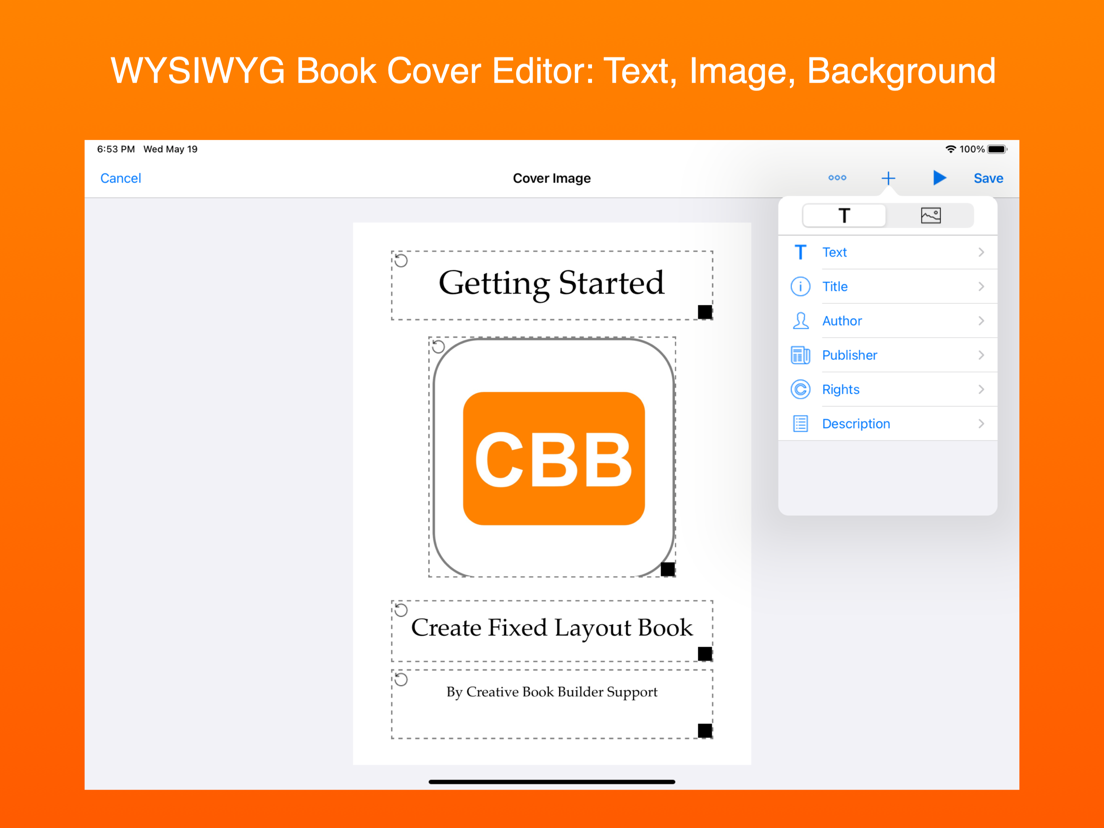Click rotate handle of Getting Started box
The height and width of the screenshot is (828, 1104).
pos(401,261)
